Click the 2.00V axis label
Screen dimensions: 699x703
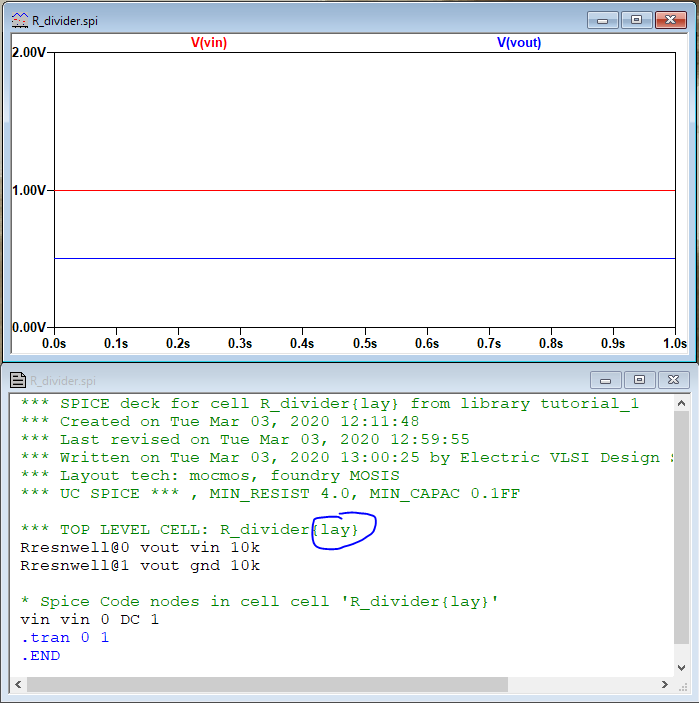click(29, 52)
